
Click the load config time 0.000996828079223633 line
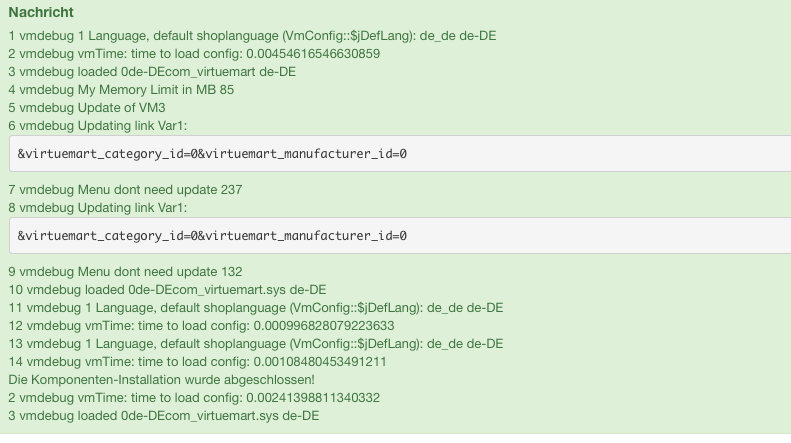coord(201,326)
